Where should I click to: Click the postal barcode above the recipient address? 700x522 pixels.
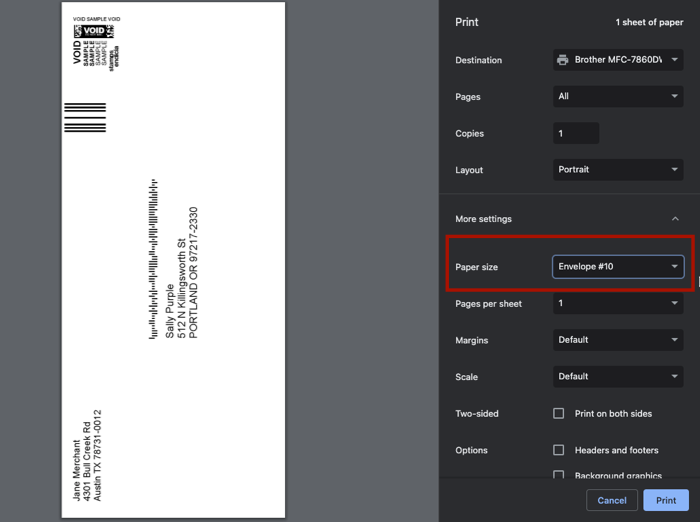[153, 258]
